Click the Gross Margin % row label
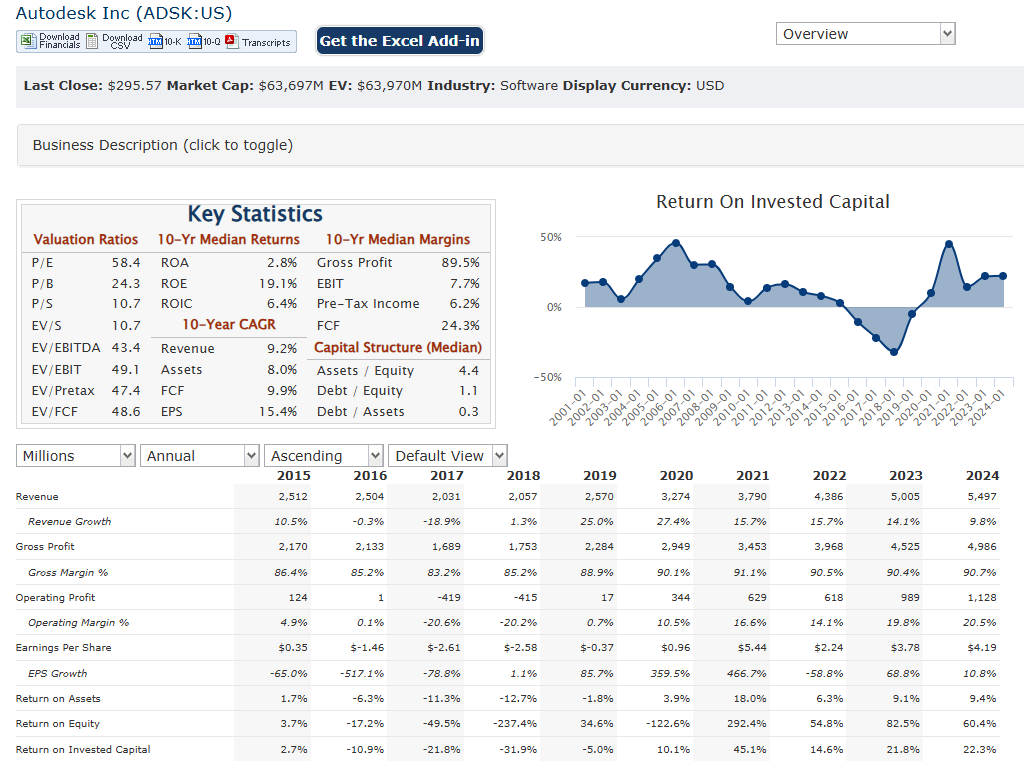 (x=68, y=572)
